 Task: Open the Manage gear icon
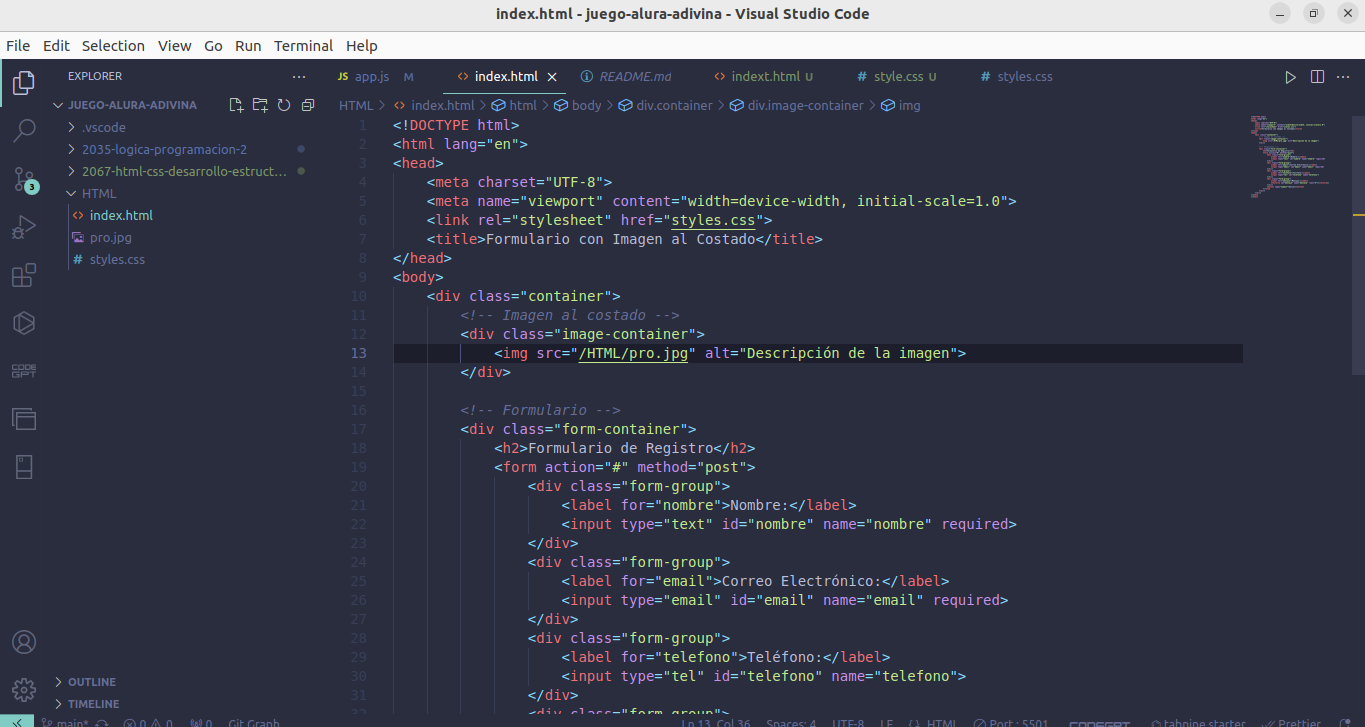click(x=24, y=690)
